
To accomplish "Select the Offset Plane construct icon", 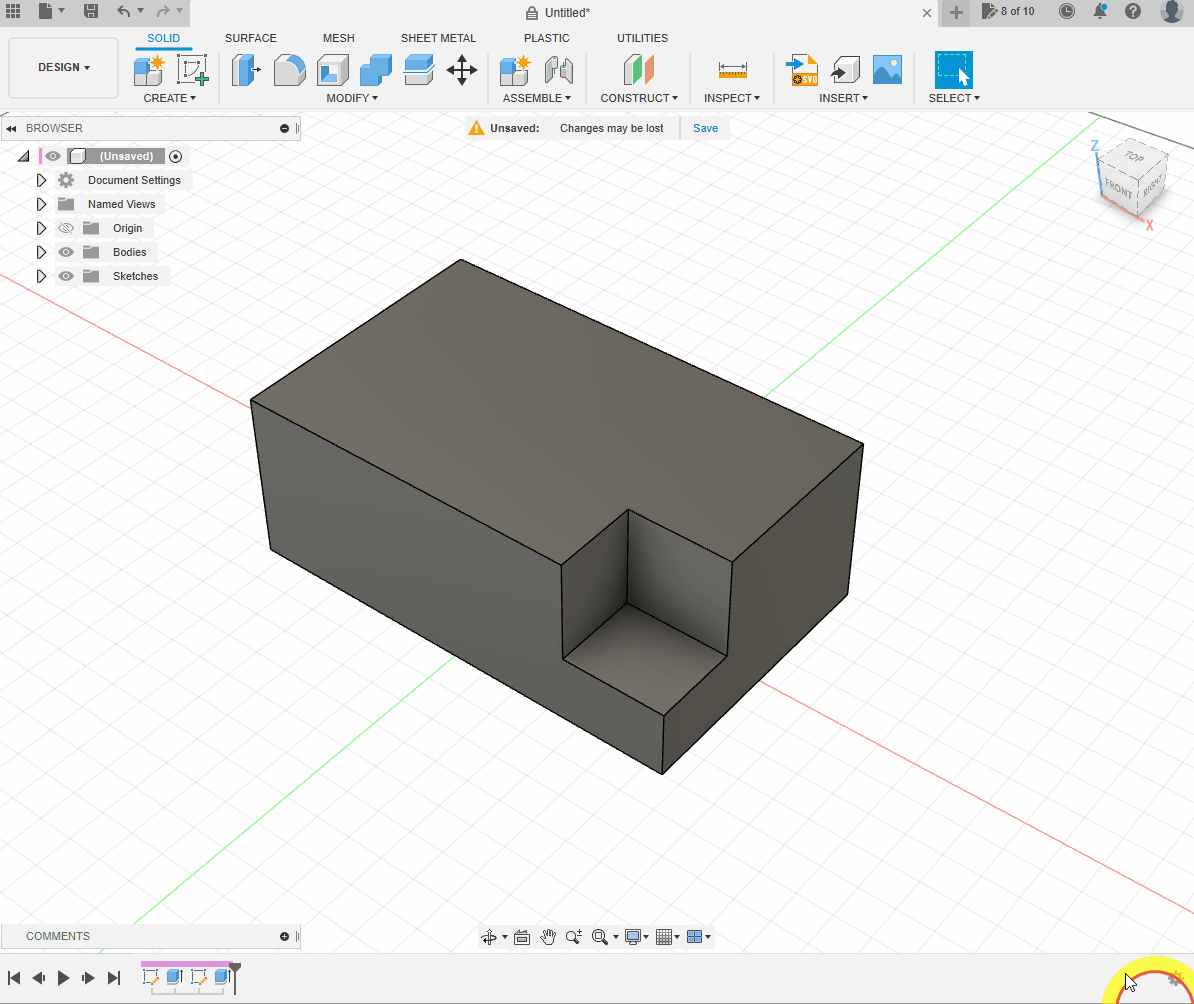I will (x=638, y=70).
